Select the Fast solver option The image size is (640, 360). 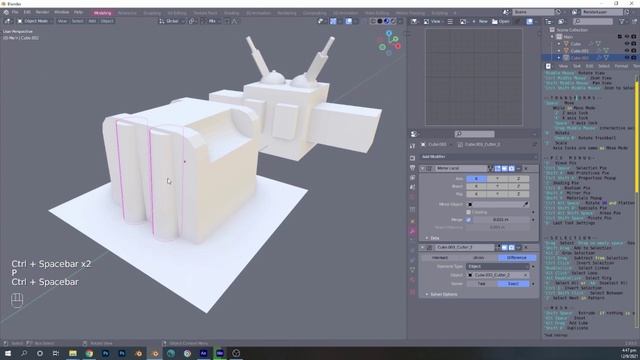click(482, 284)
